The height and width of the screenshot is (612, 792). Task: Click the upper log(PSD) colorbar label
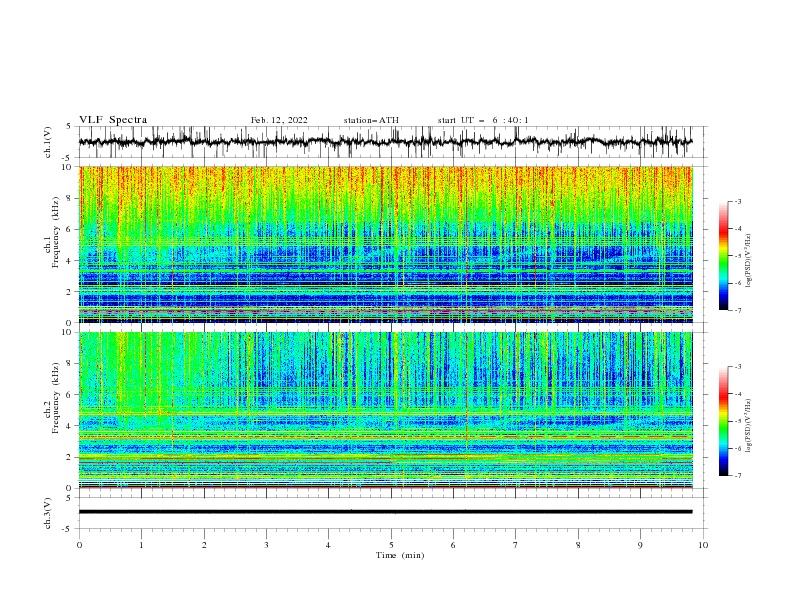point(749,261)
